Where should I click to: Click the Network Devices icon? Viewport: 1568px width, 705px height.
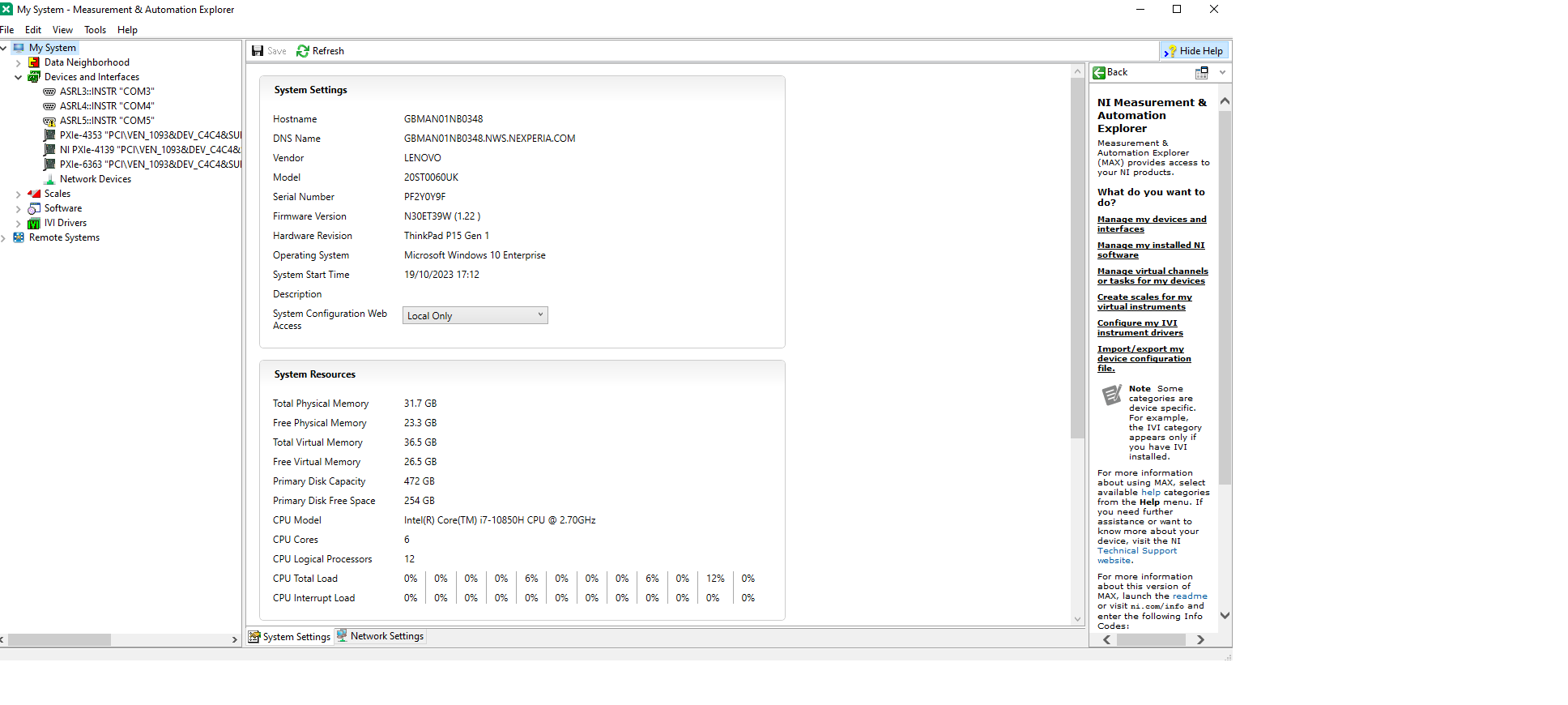click(x=49, y=179)
